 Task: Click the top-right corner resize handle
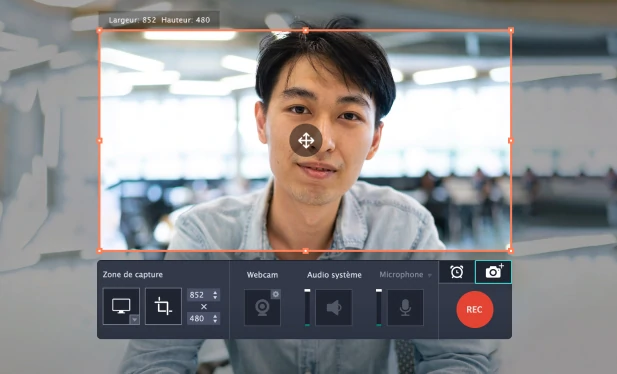coord(511,30)
